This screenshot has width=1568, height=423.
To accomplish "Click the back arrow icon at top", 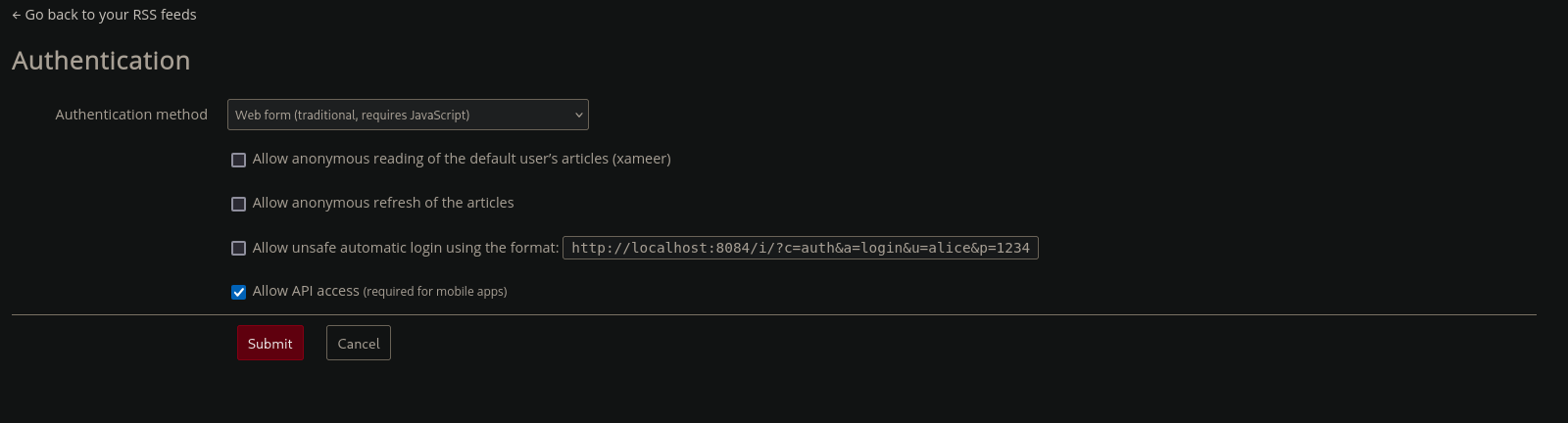I will click(17, 16).
